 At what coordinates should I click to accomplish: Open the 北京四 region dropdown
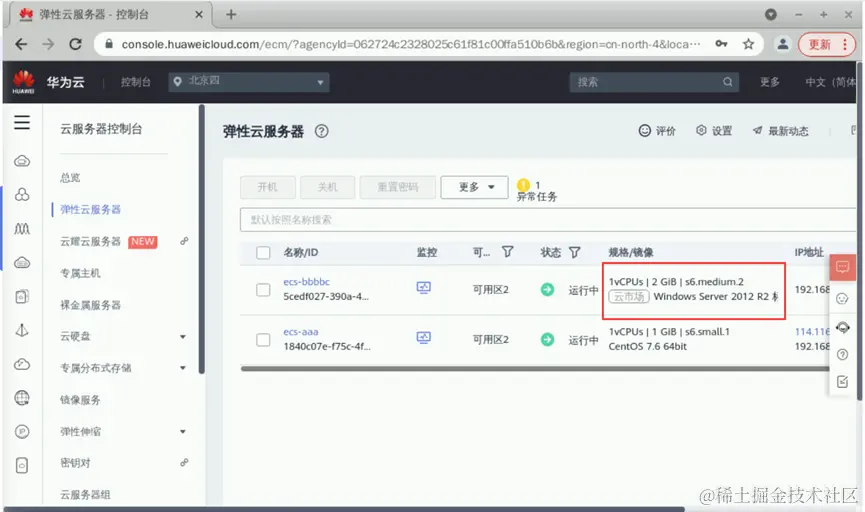(249, 82)
